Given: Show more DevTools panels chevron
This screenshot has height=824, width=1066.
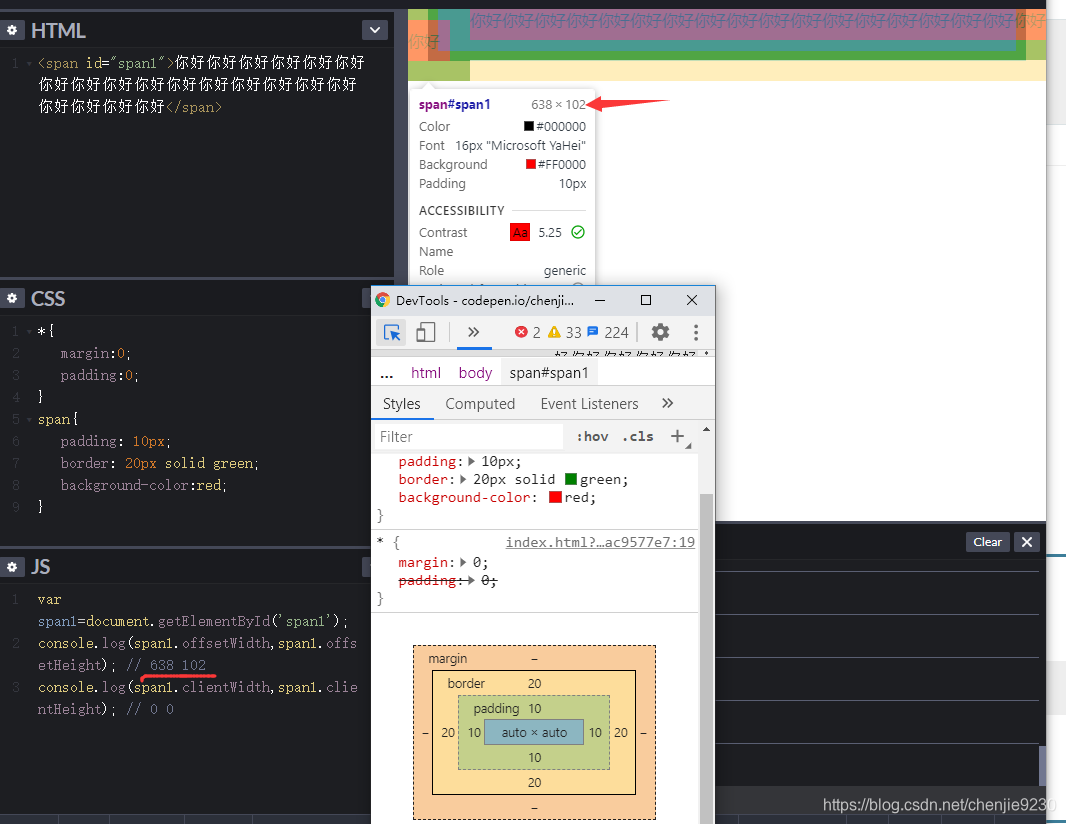Looking at the screenshot, I should coord(474,332).
